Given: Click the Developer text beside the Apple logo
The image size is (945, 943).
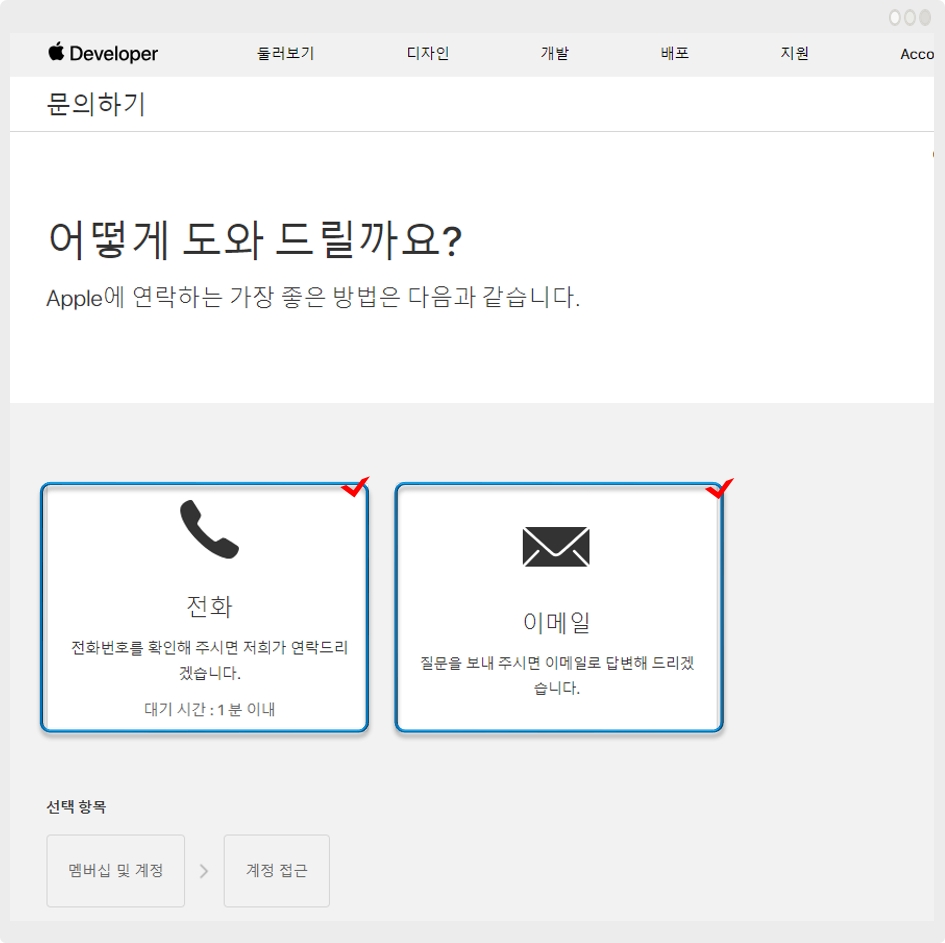Looking at the screenshot, I should coord(114,55).
